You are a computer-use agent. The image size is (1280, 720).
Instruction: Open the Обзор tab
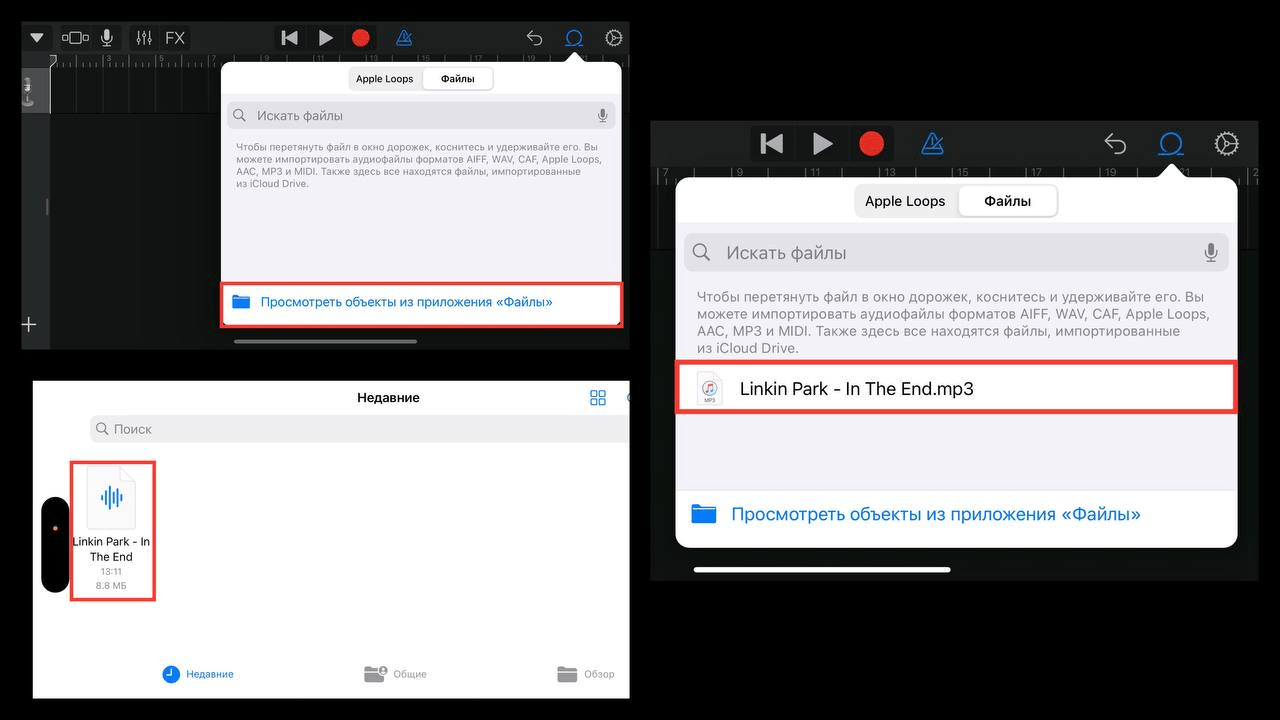pyautogui.click(x=586, y=674)
